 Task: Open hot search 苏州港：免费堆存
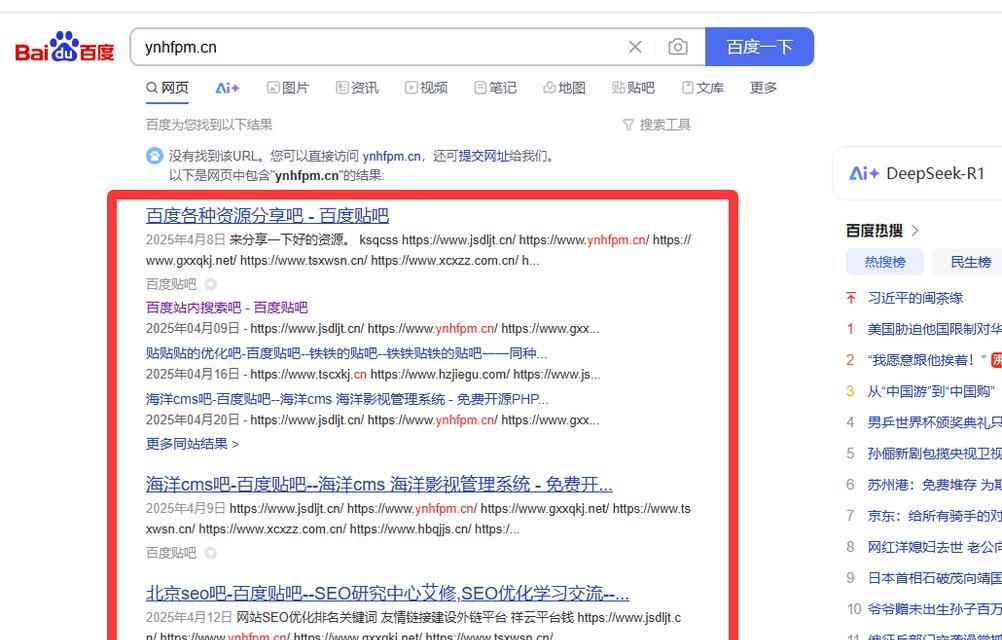[934, 485]
